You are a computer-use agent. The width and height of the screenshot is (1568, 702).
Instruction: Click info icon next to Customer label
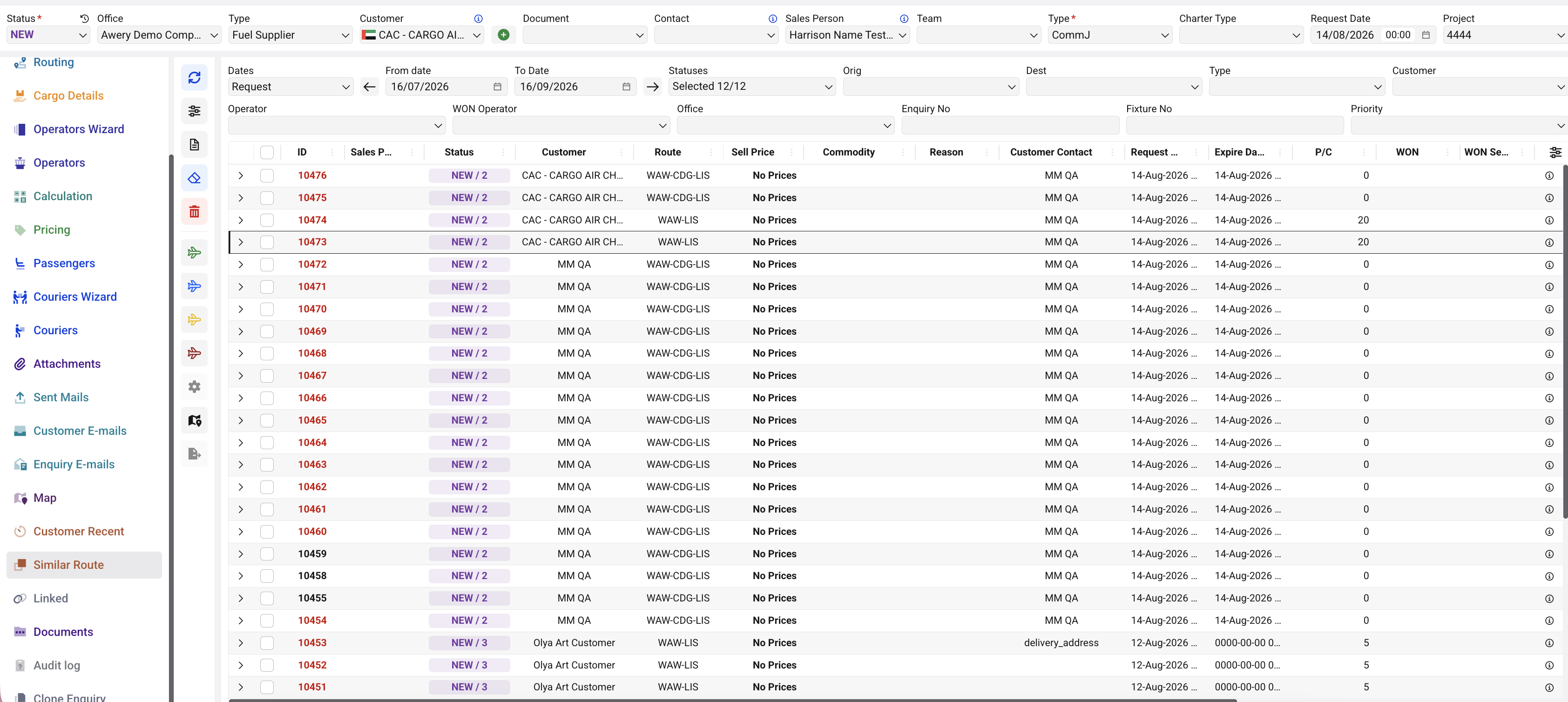tap(479, 19)
